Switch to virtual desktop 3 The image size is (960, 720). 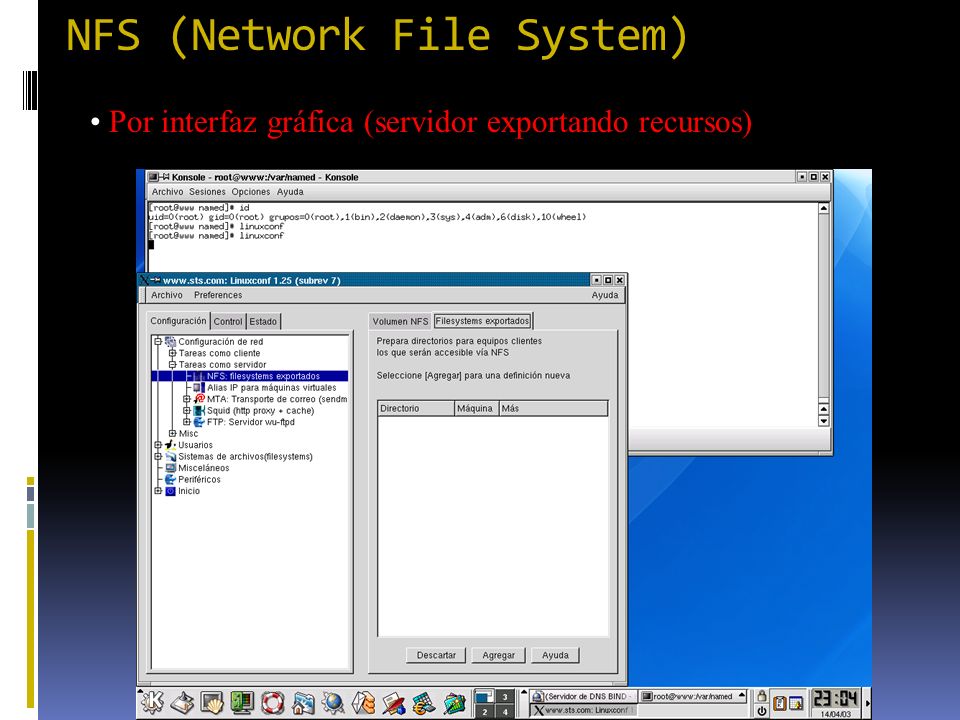(x=505, y=697)
